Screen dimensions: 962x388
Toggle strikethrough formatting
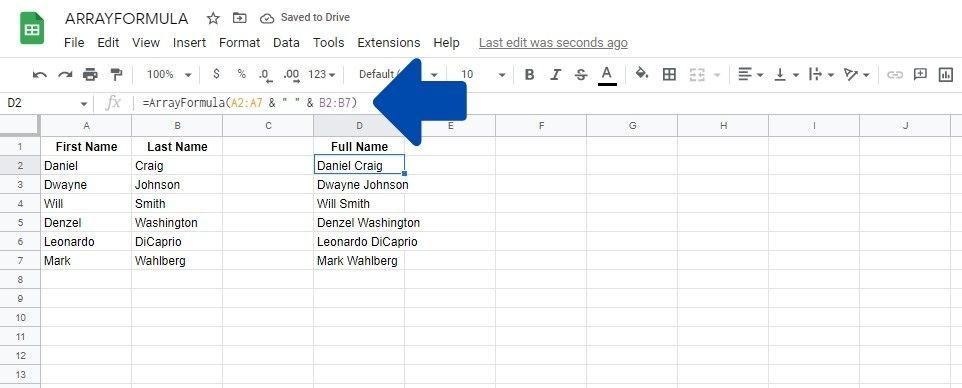coord(581,75)
